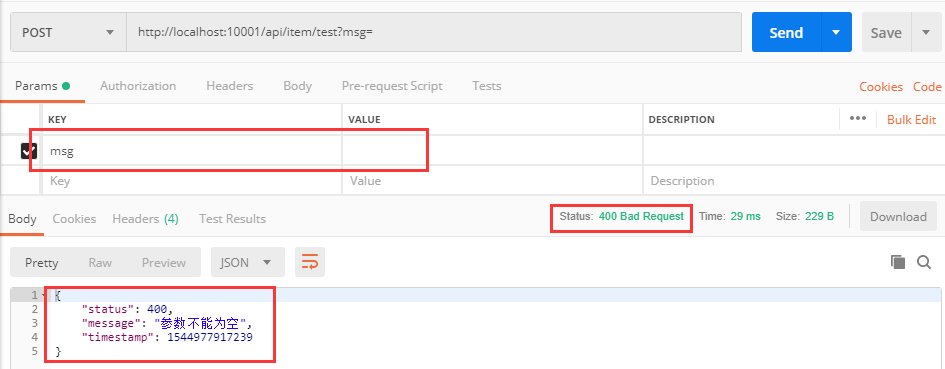Click the empty value field for msg

click(x=492, y=151)
